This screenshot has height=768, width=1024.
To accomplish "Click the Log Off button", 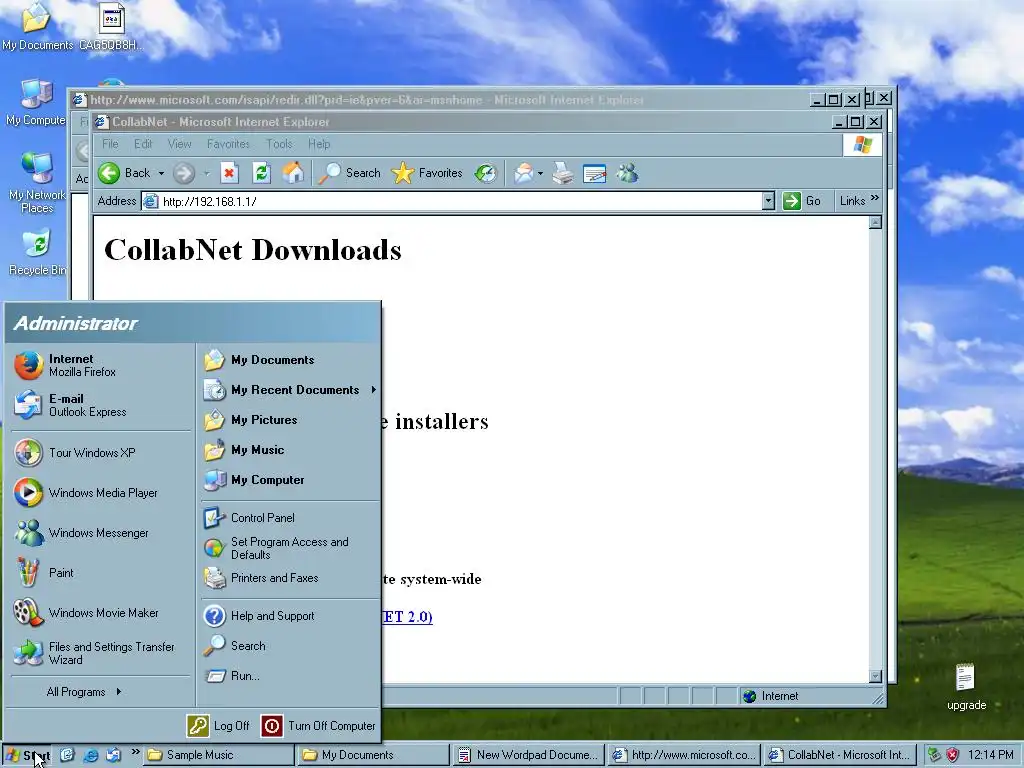I will click(218, 726).
